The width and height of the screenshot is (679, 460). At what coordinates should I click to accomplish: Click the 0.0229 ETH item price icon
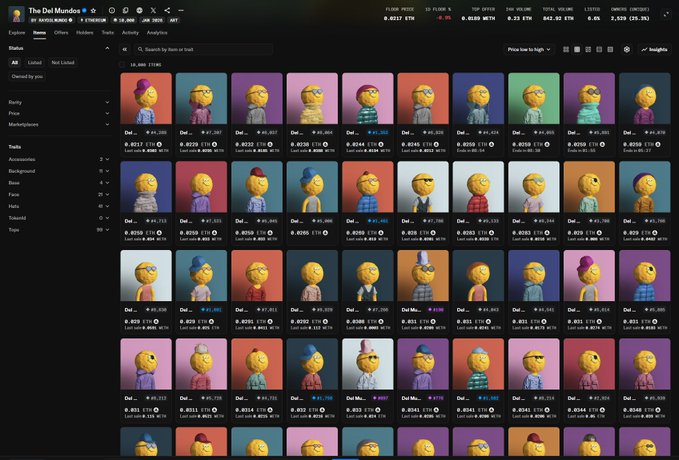point(215,144)
